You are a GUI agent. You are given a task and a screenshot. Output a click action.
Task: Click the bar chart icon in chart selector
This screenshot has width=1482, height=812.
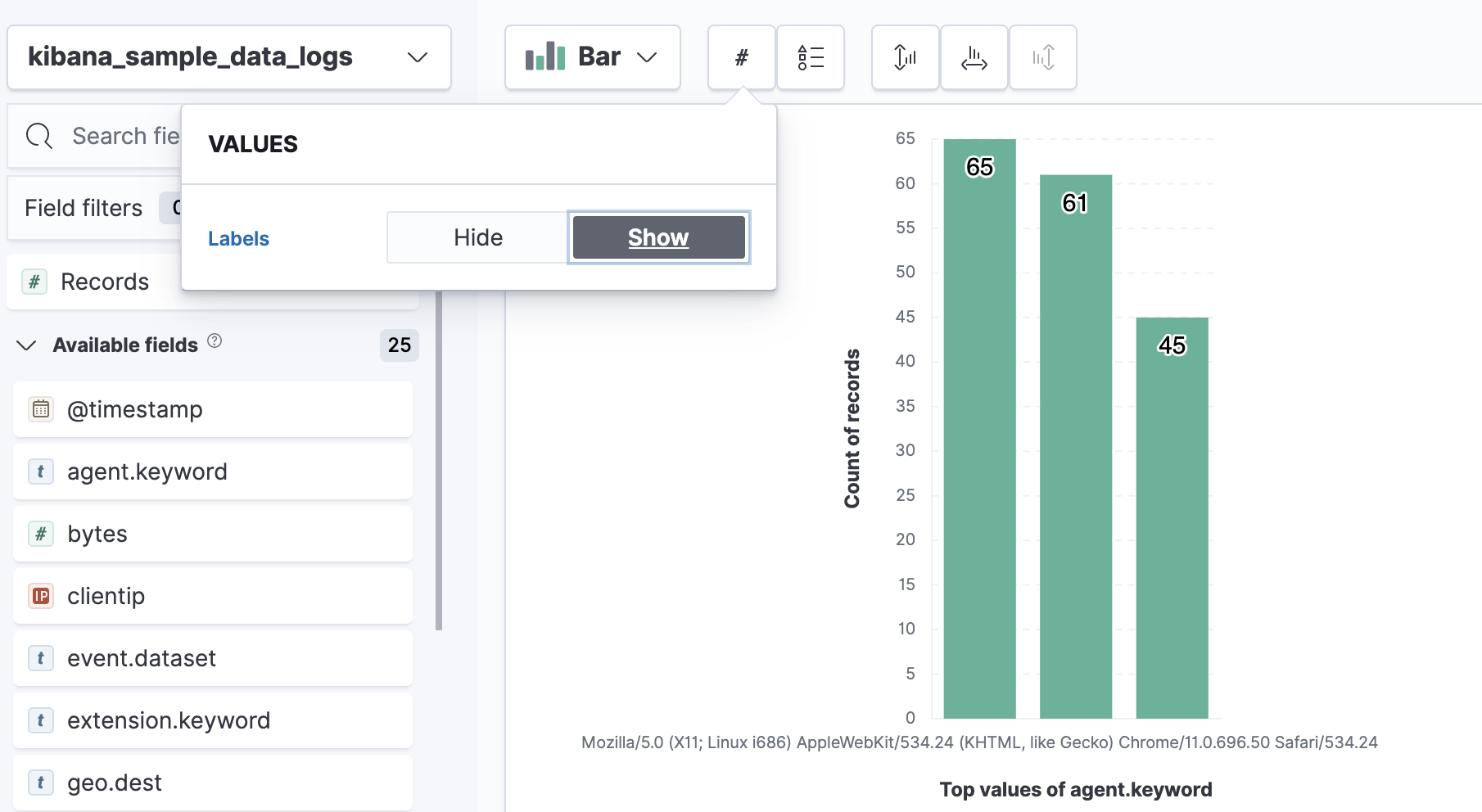[x=546, y=56]
